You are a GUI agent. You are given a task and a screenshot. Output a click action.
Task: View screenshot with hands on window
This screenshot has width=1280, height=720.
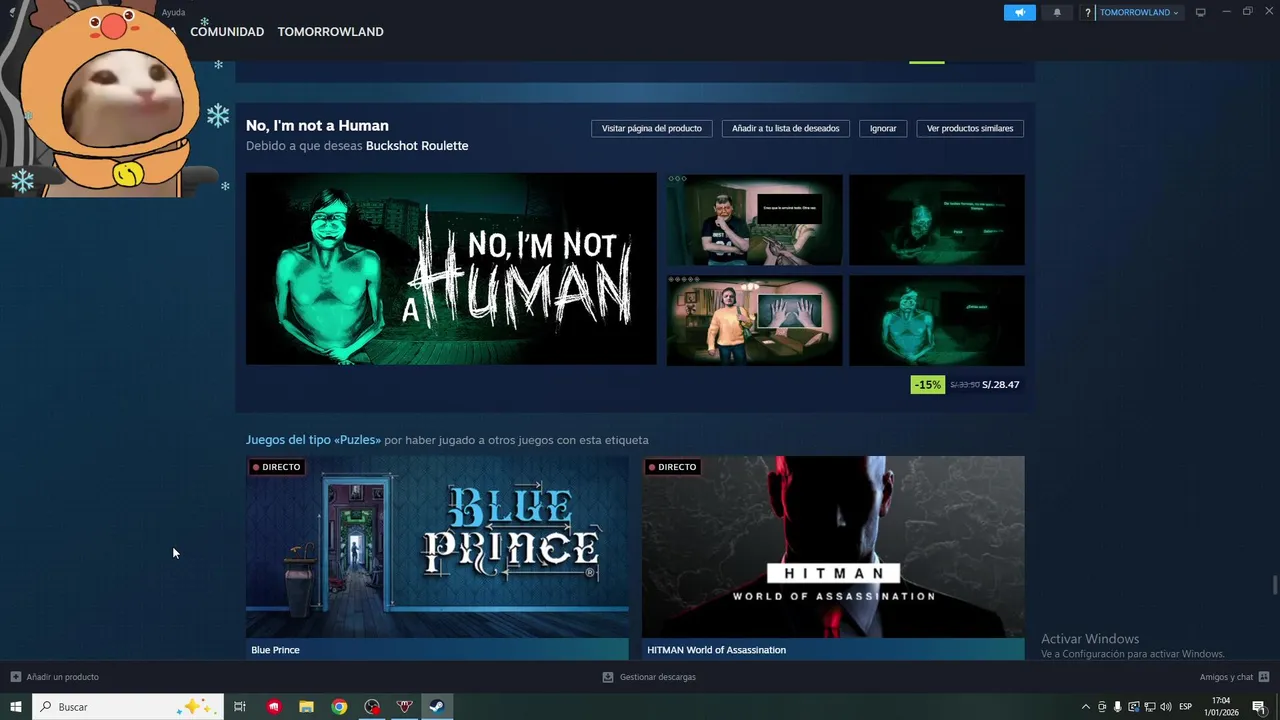[754, 321]
